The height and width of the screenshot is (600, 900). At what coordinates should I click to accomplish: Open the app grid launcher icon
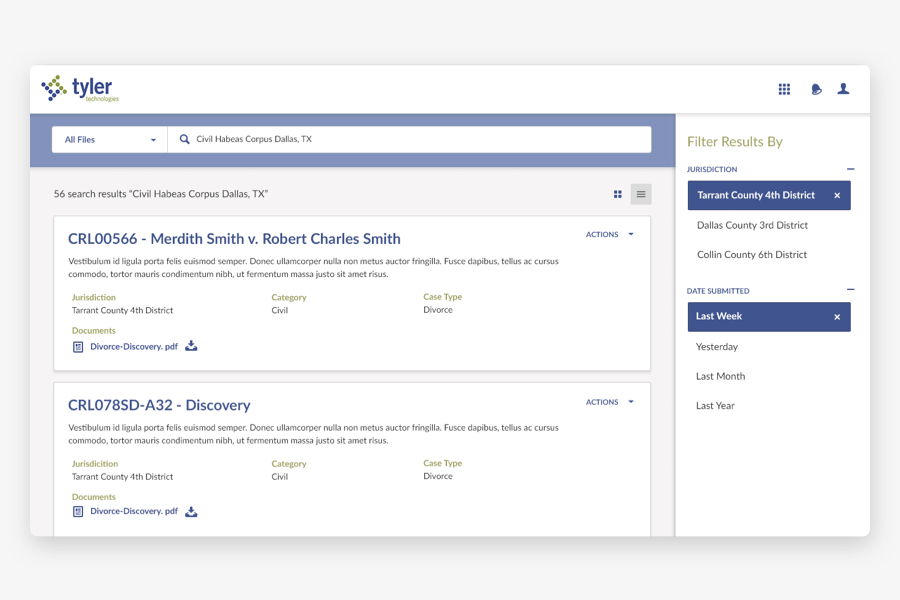784,89
